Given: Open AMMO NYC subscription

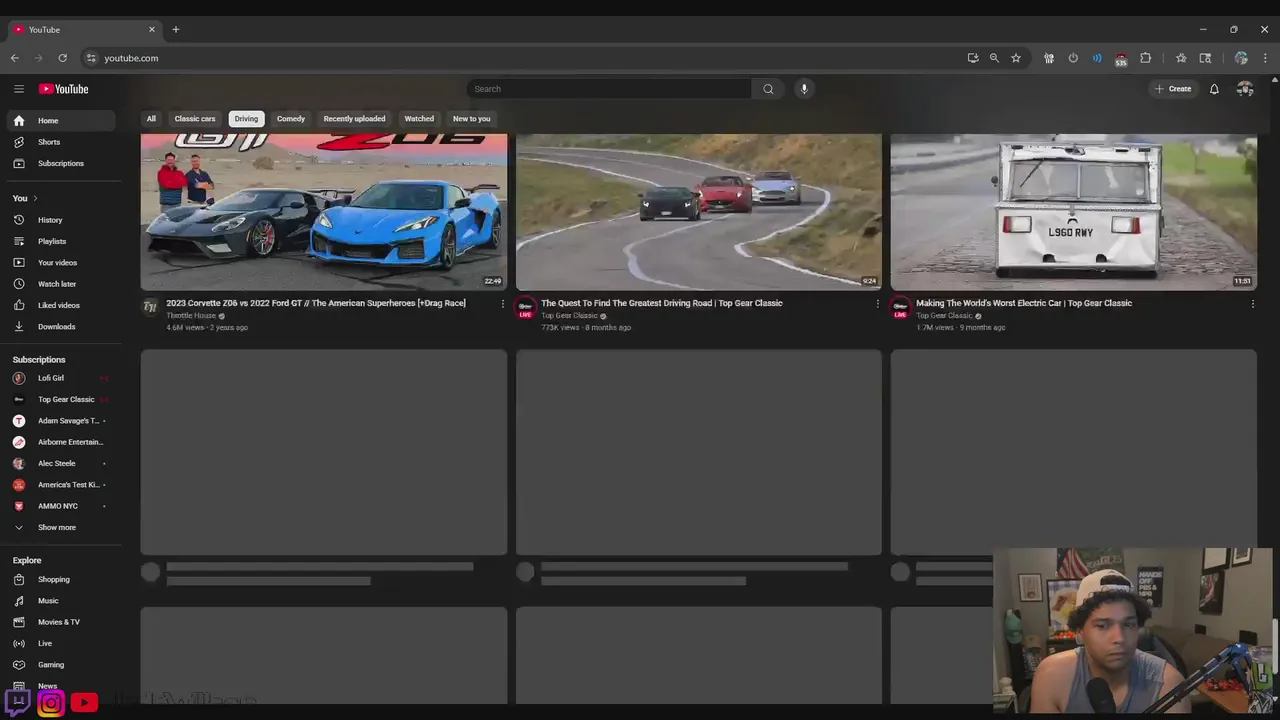Looking at the screenshot, I should [61, 506].
